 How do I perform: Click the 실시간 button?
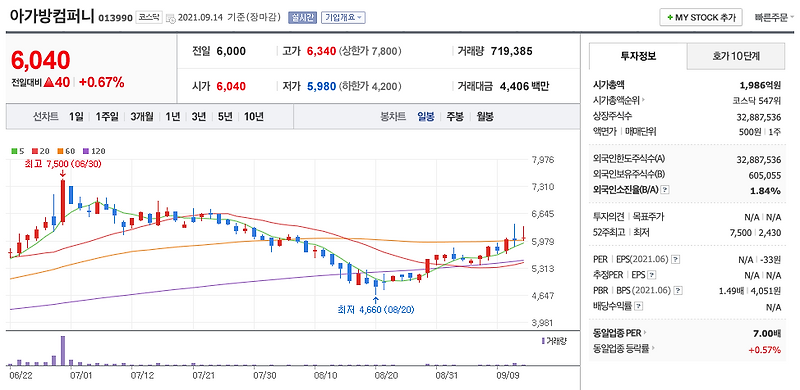pyautogui.click(x=303, y=18)
